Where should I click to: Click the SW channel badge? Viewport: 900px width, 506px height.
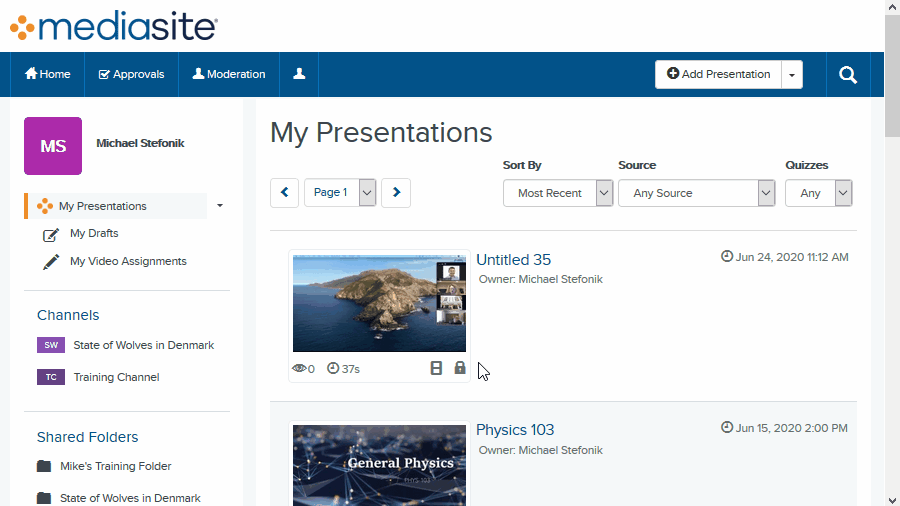tap(51, 345)
